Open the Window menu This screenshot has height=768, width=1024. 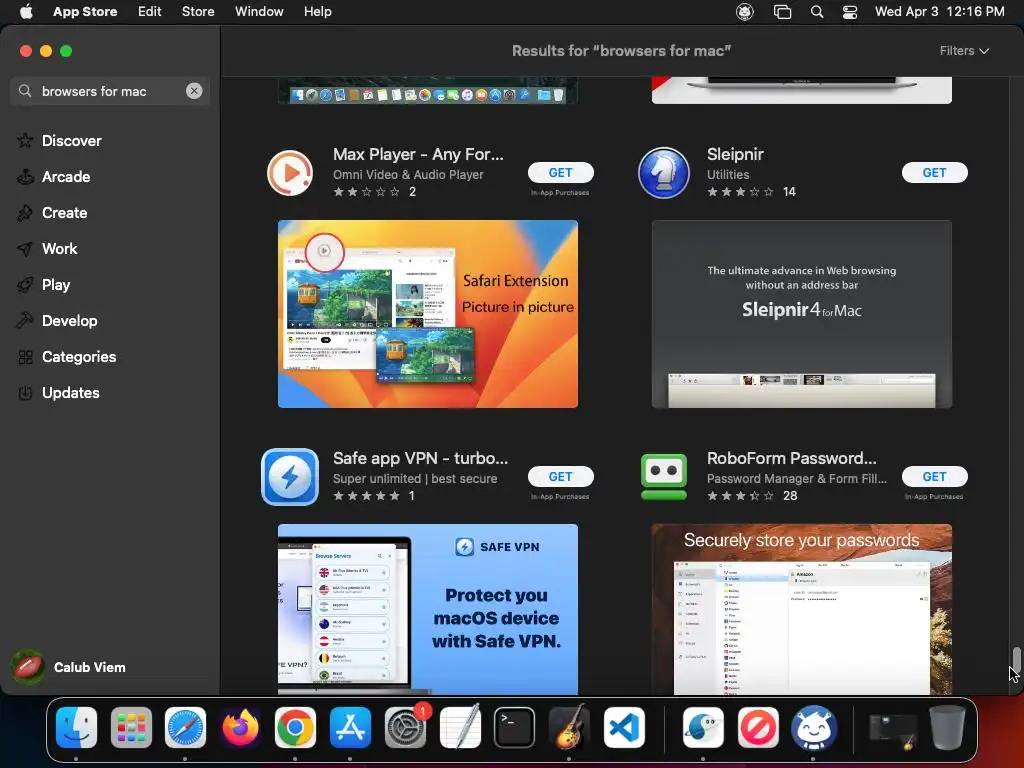[x=259, y=12]
